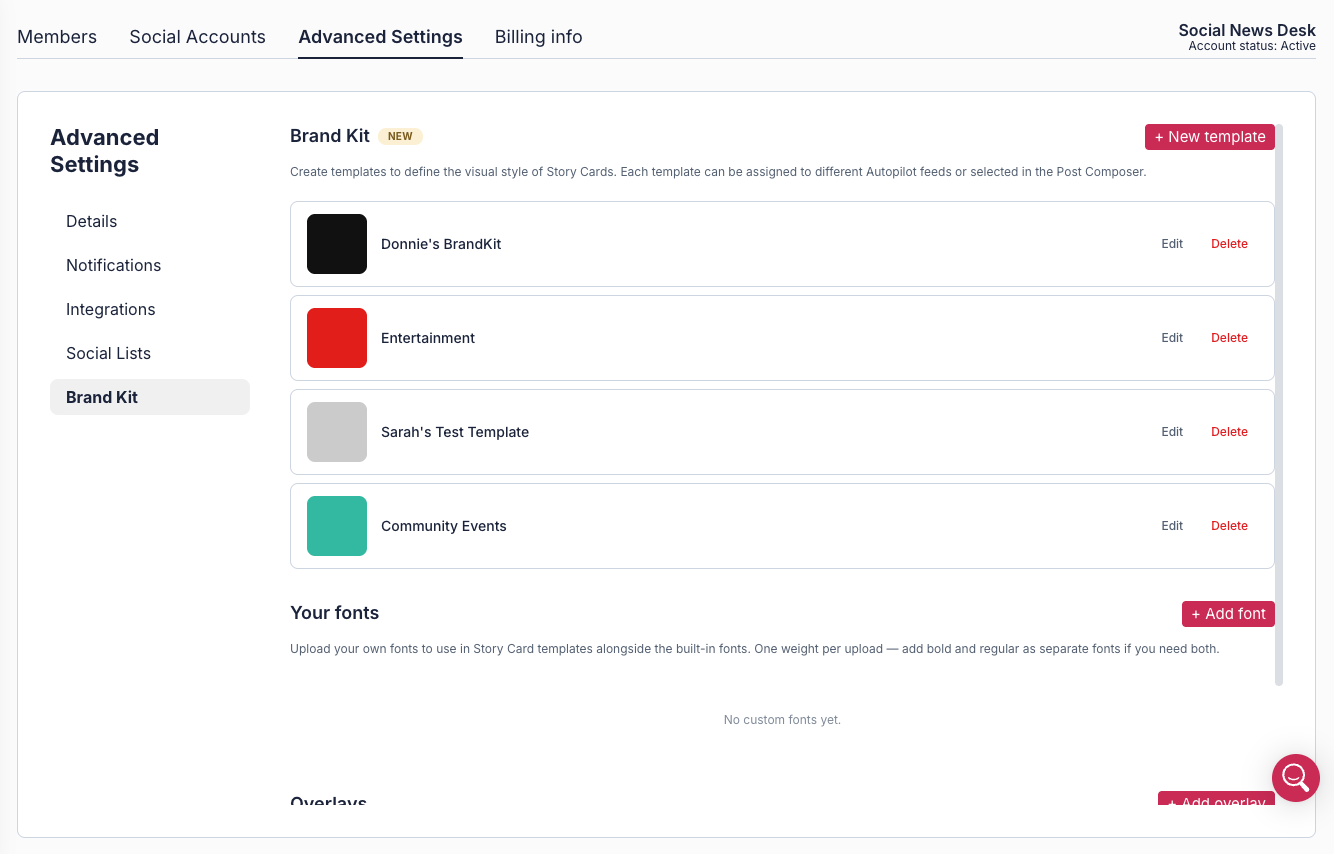The width and height of the screenshot is (1334, 854).
Task: Click the + Add overlay button
Action: (1216, 800)
